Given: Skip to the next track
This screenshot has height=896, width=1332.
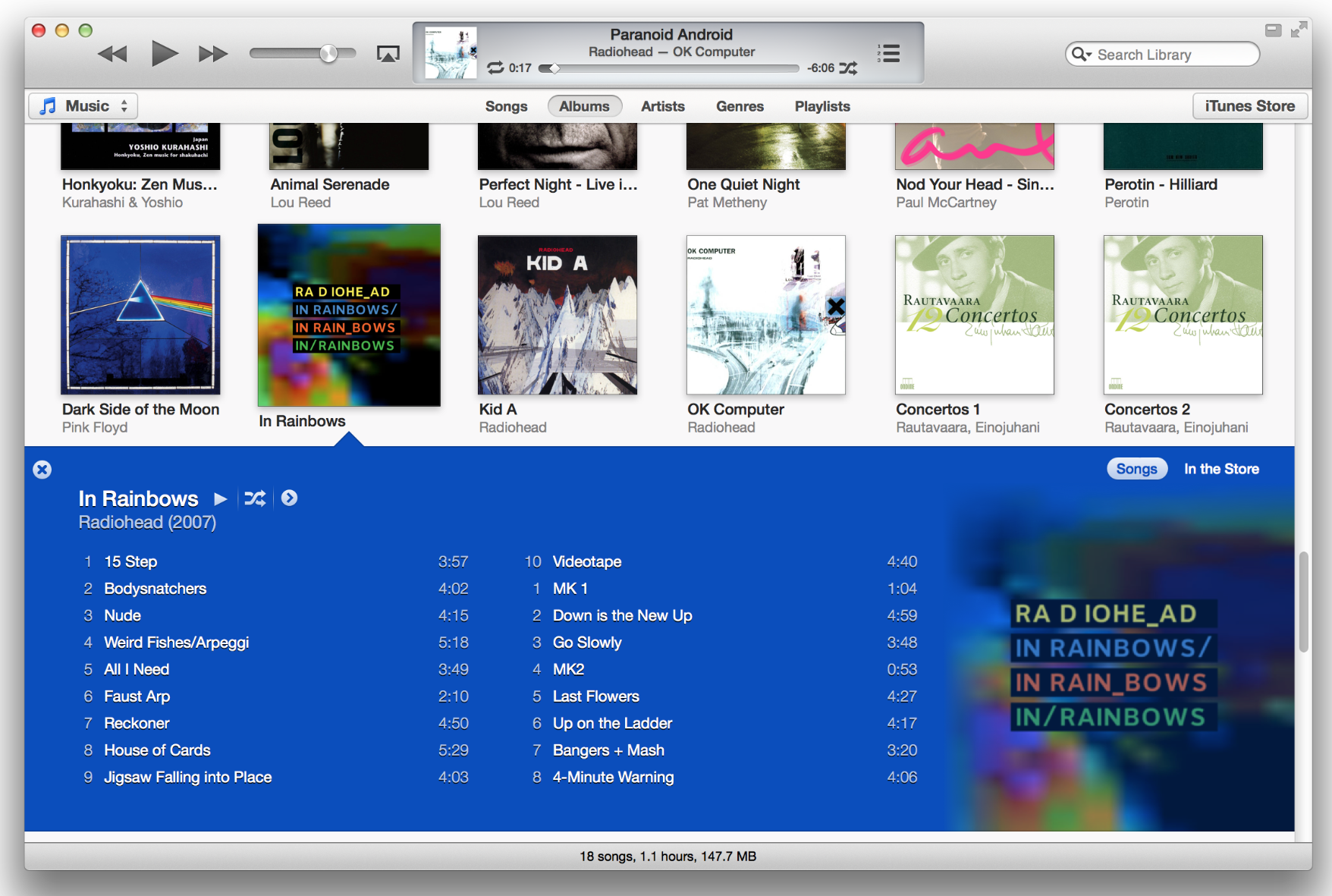Looking at the screenshot, I should click(x=212, y=54).
